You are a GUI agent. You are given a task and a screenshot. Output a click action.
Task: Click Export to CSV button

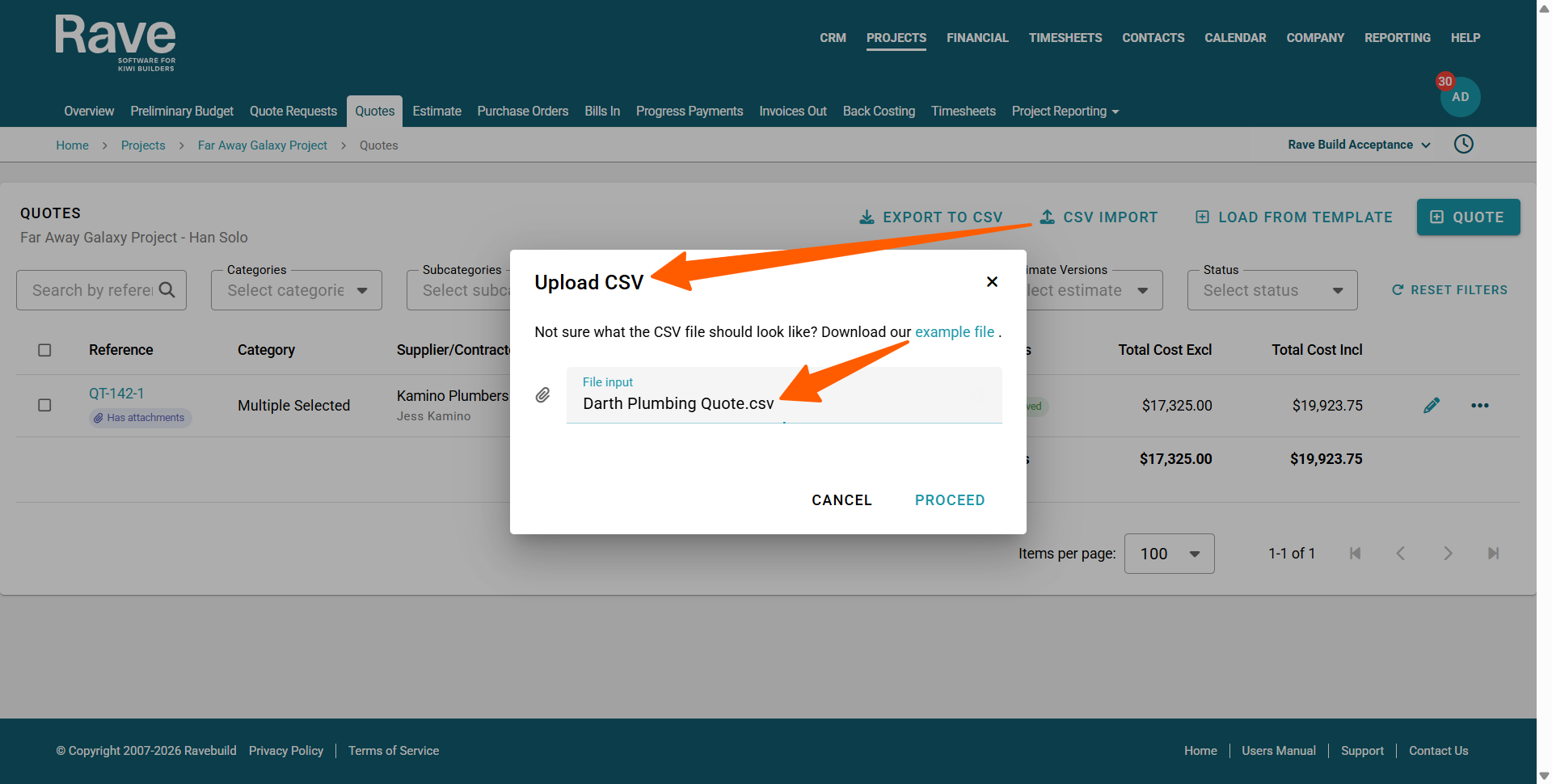click(x=930, y=217)
